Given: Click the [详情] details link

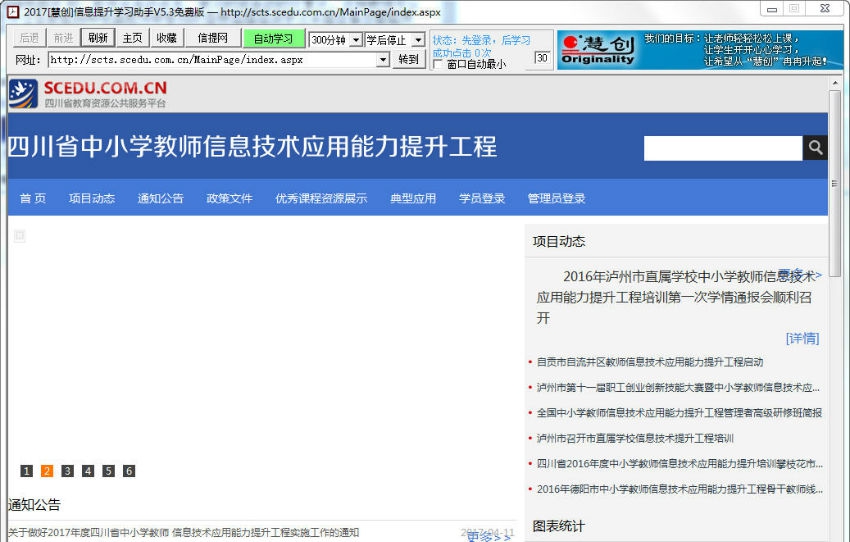Looking at the screenshot, I should [802, 338].
